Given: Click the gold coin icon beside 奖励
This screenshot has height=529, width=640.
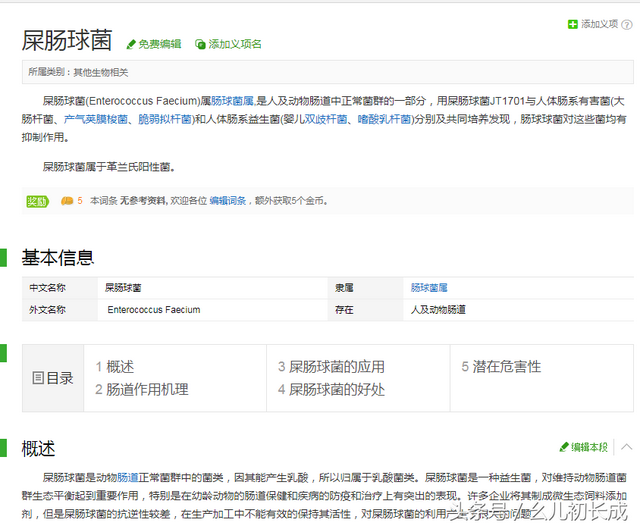Looking at the screenshot, I should point(67,201).
